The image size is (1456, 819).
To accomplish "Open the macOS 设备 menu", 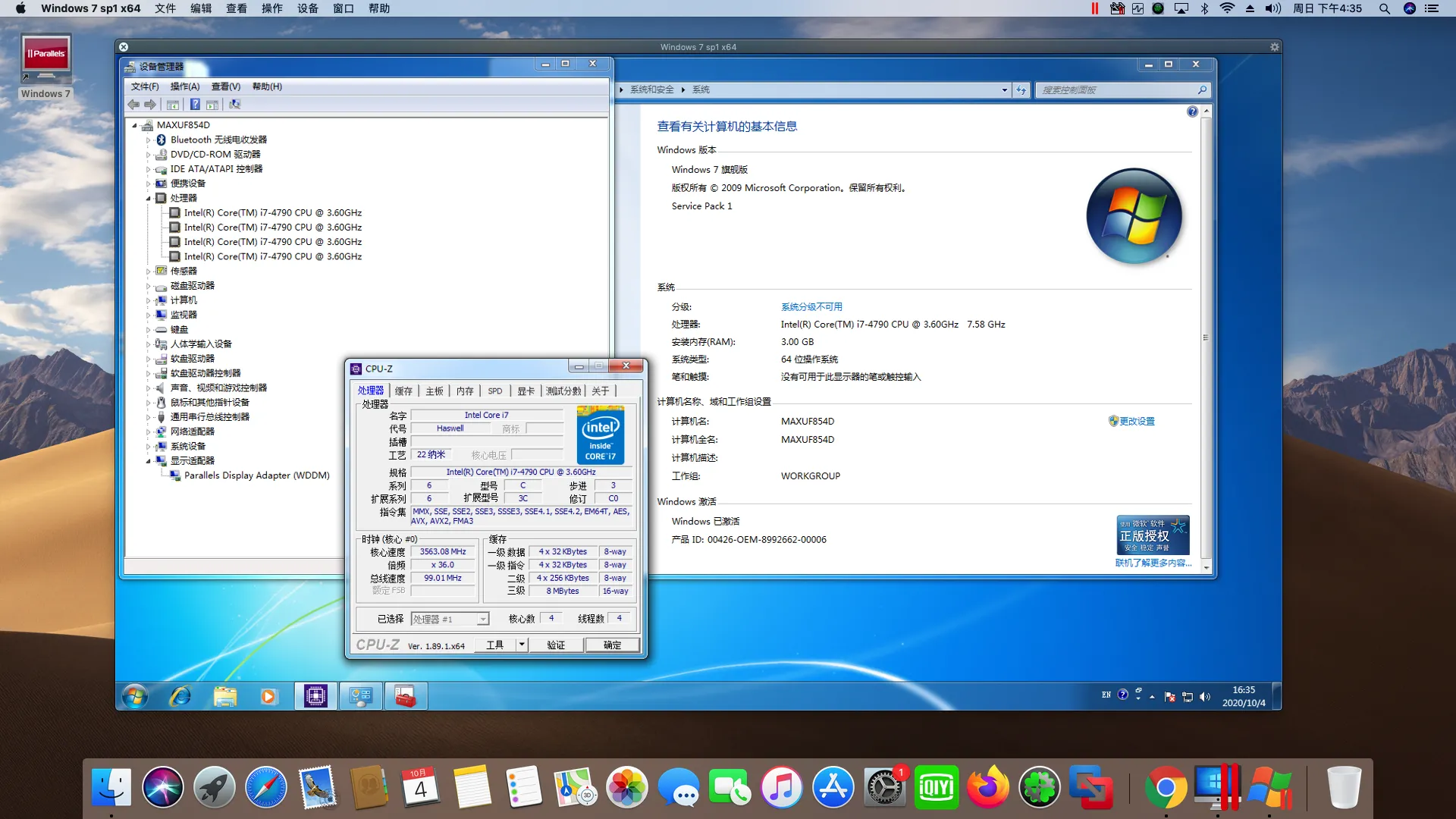I will click(308, 8).
